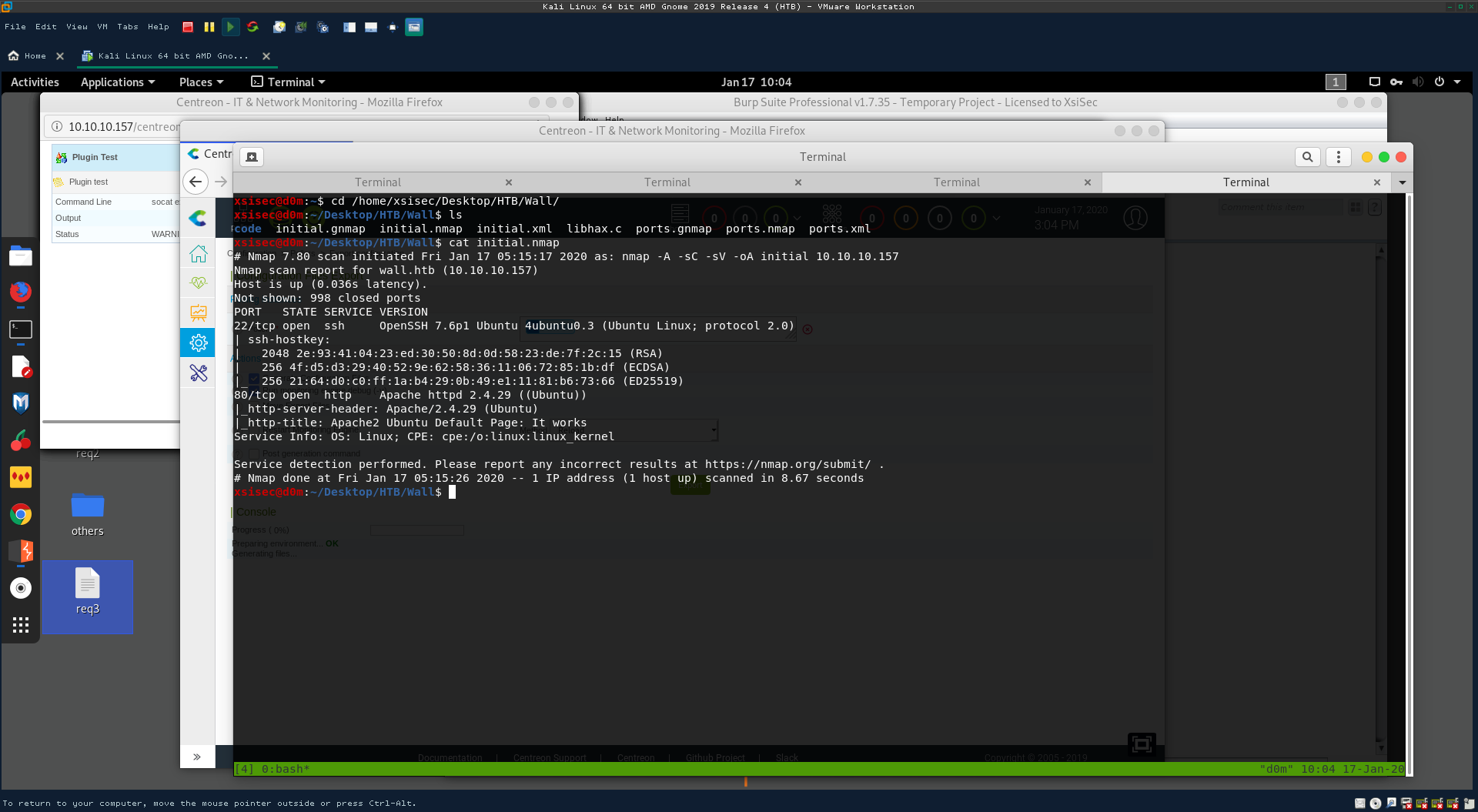Open Centreon Monitoring heartbeat sidebar icon
This screenshot has width=1478, height=812.
(199, 282)
